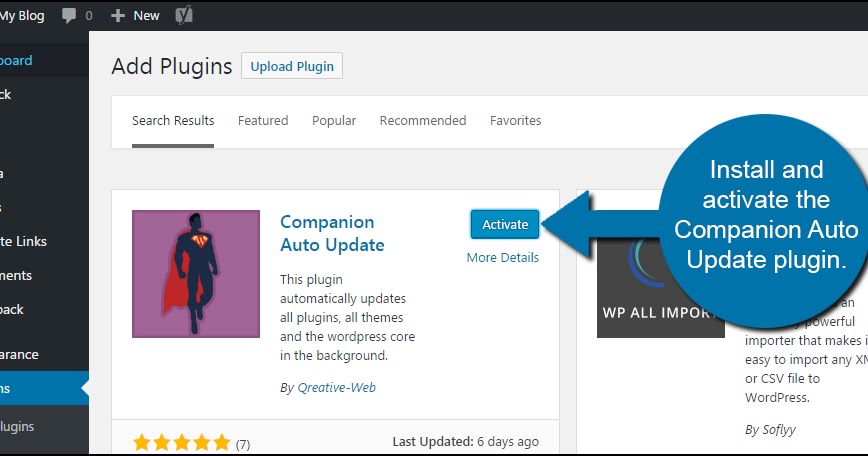Switch to the Recommended tab

point(423,121)
